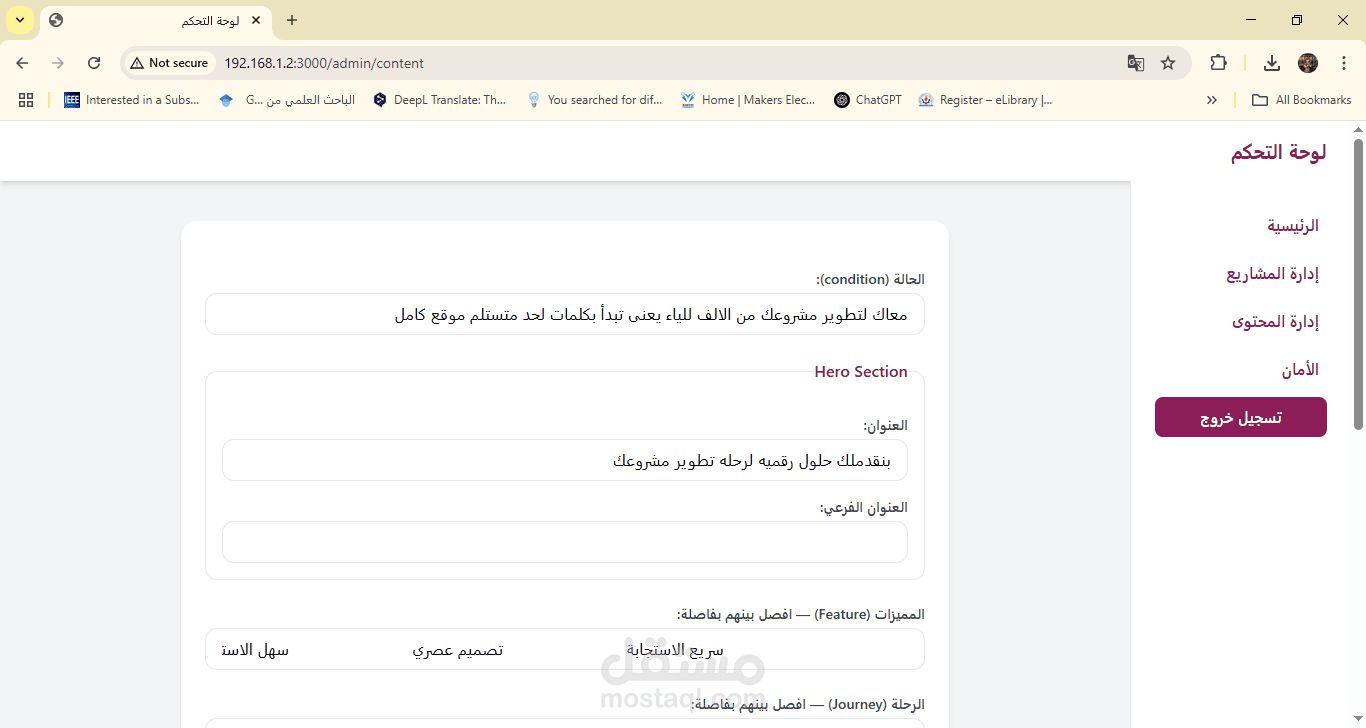Open the apps grid icon in bookmarks bar
The width and height of the screenshot is (1366, 728).
[x=26, y=100]
